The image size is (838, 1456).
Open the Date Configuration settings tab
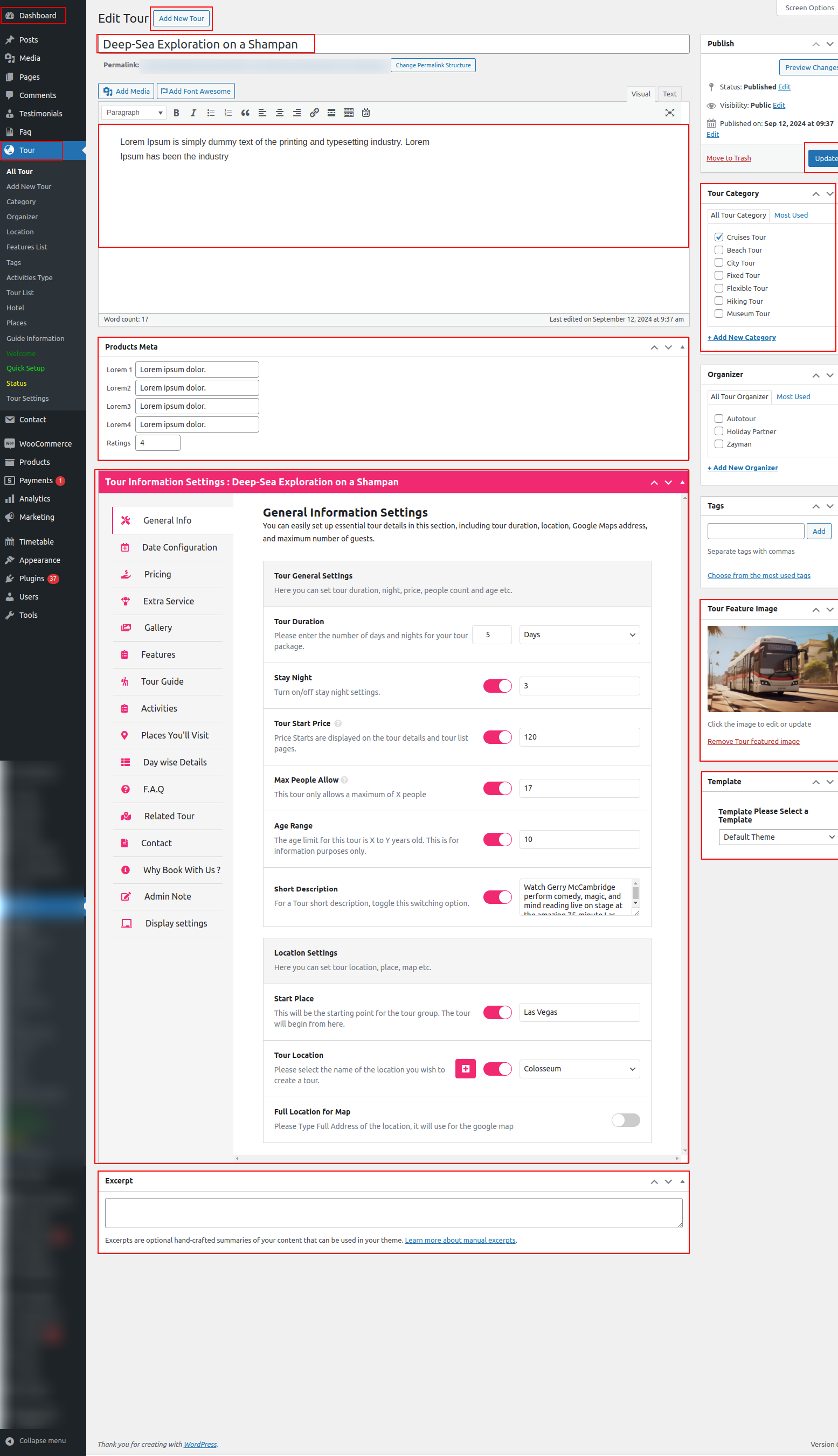[x=179, y=547]
